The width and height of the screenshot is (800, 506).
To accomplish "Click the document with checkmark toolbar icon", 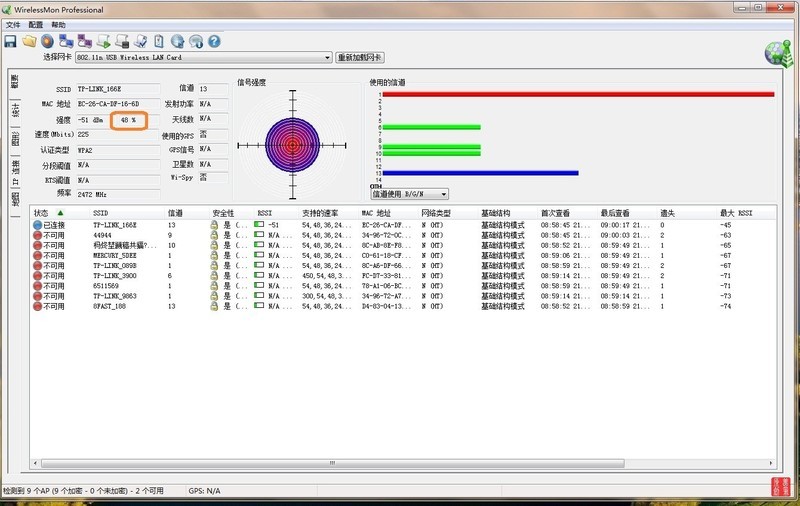I will coord(140,41).
